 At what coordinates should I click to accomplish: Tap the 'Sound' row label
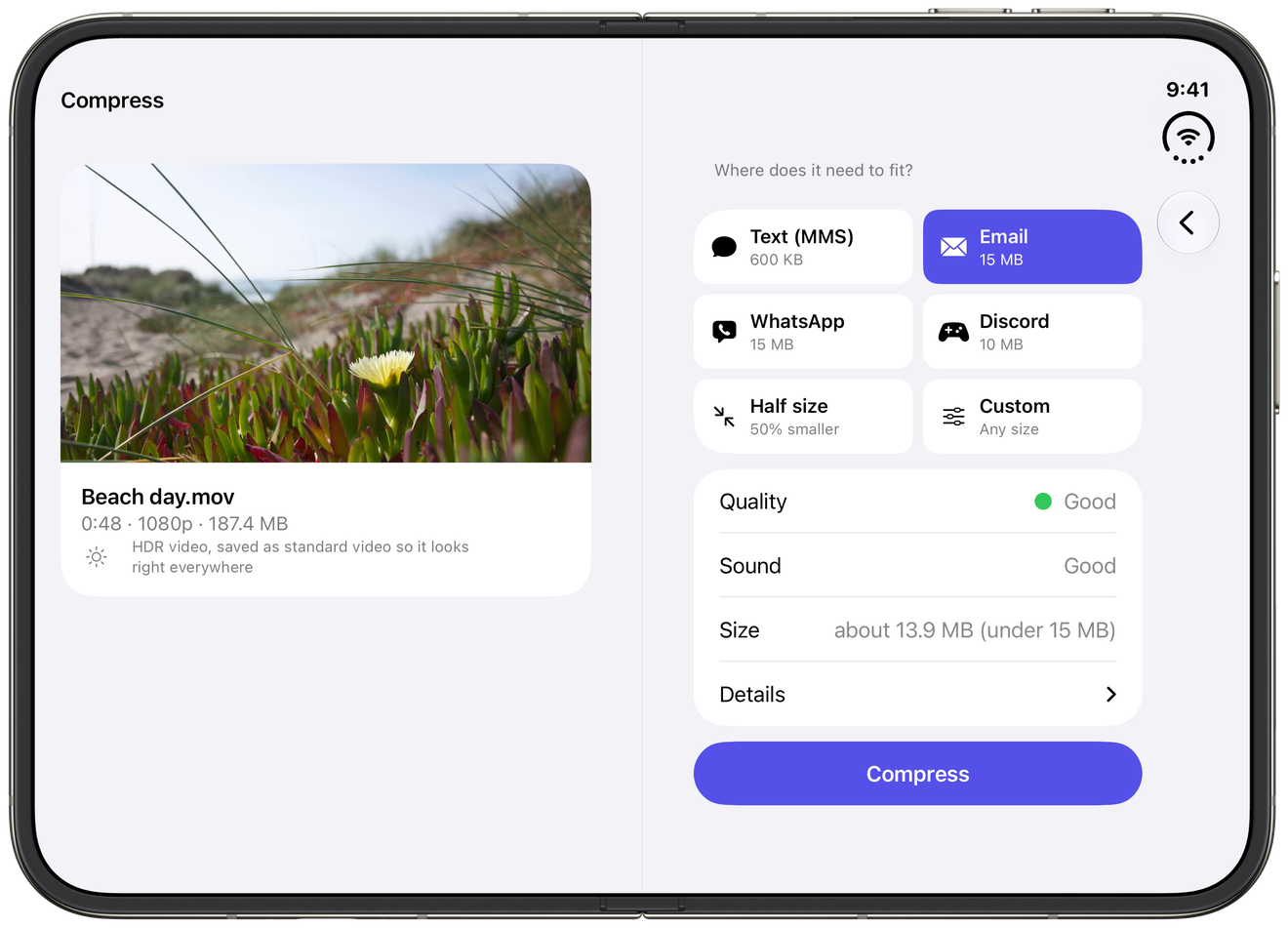750,566
